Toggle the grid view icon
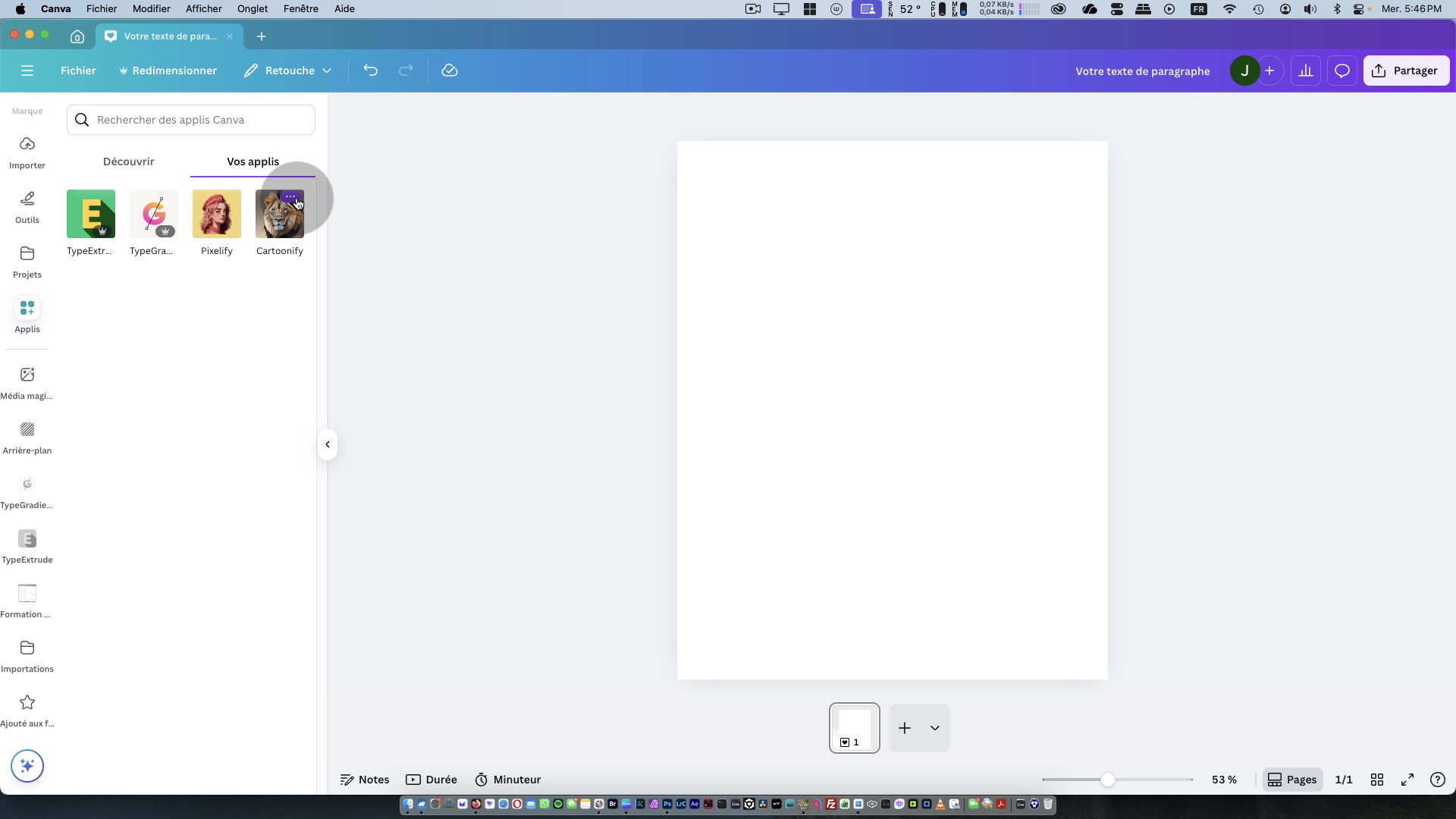This screenshot has height=819, width=1456. point(1377,780)
